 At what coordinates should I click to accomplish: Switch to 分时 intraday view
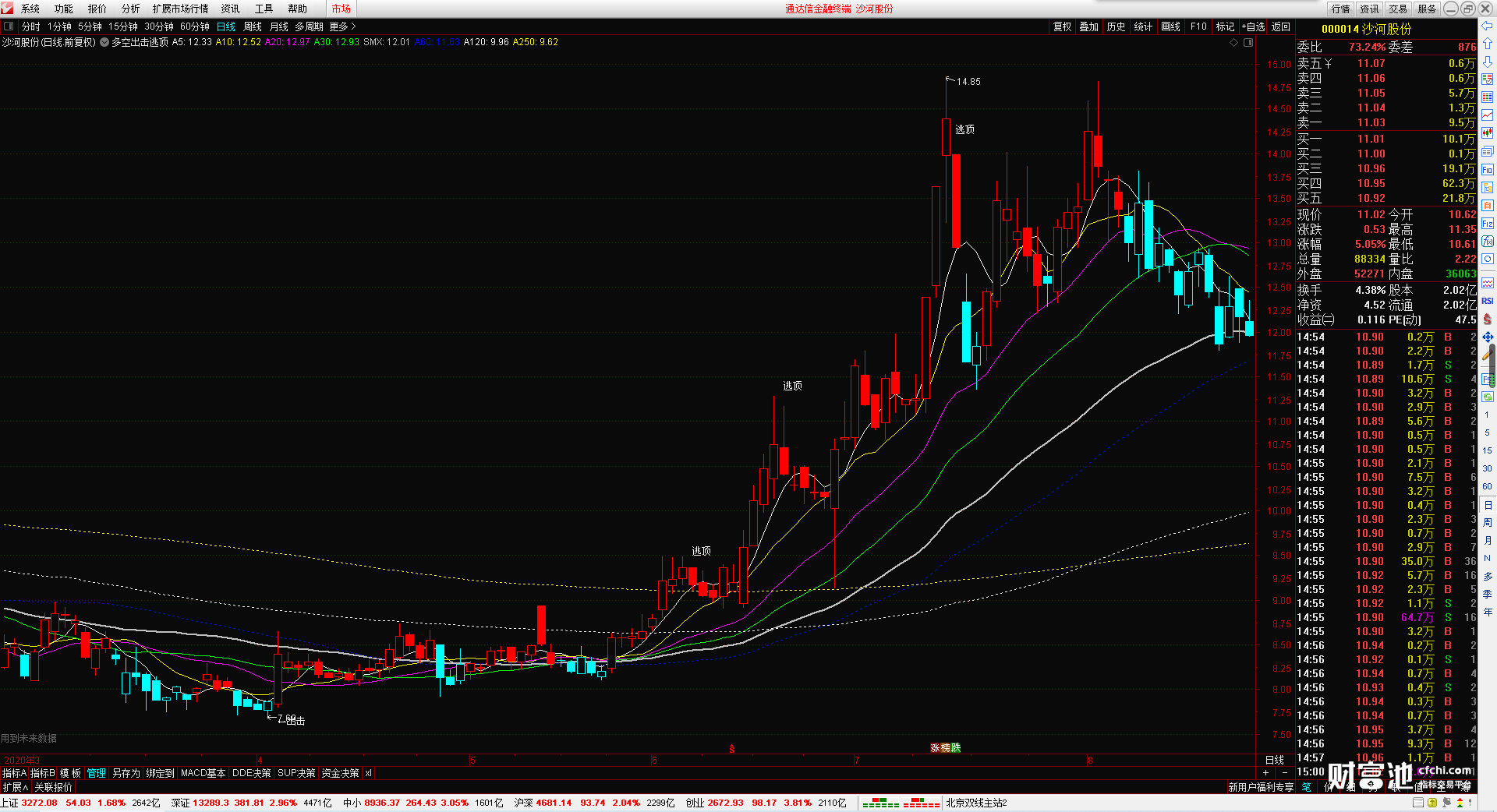pos(31,26)
